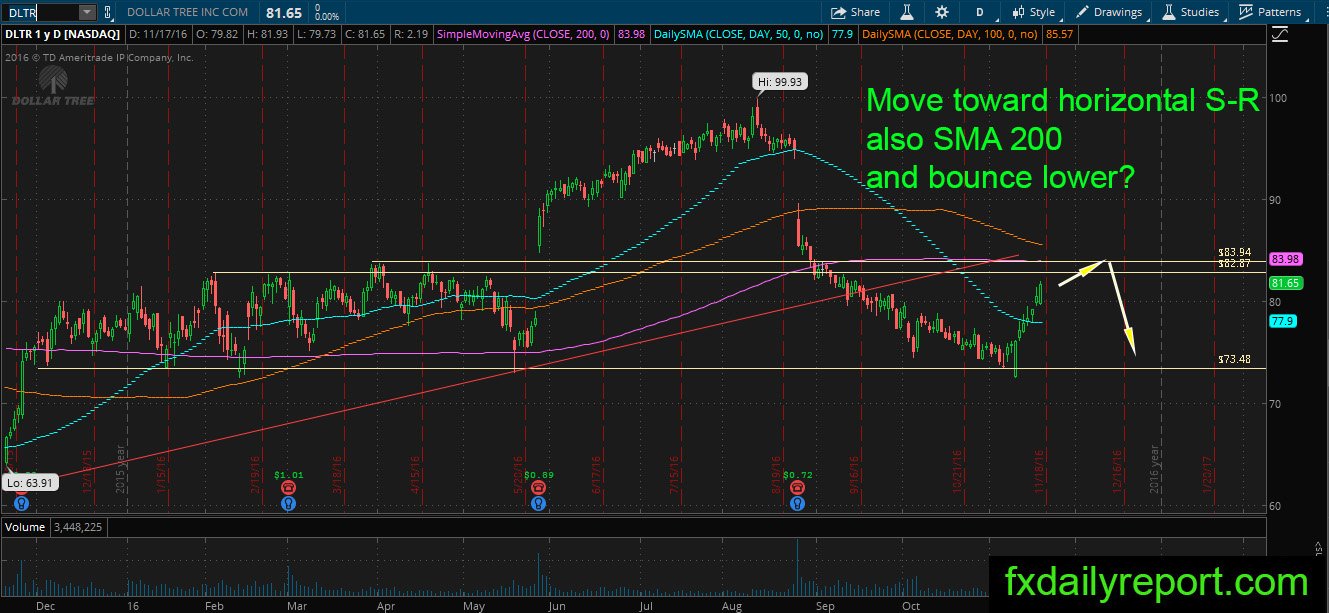The image size is (1329, 613).
Task: Click the $83.94 horizontal line label
Action: click(1236, 252)
